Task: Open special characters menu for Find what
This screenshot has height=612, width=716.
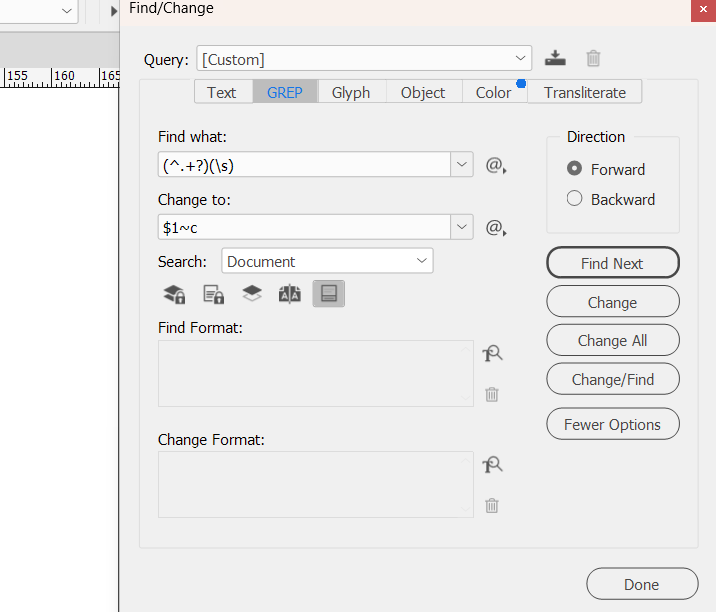Action: pos(496,165)
